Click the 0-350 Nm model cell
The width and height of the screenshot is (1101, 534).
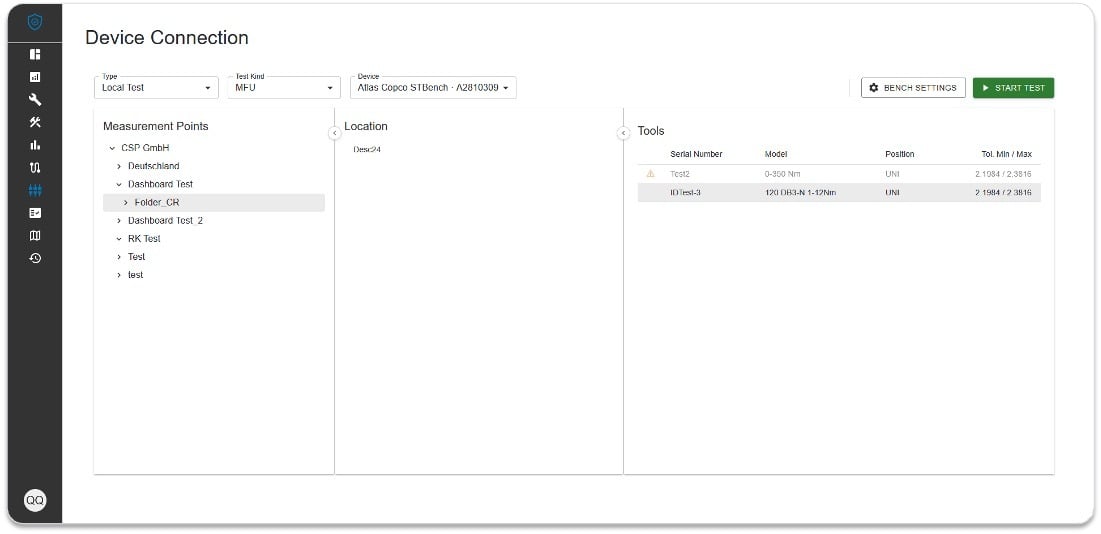(782, 173)
